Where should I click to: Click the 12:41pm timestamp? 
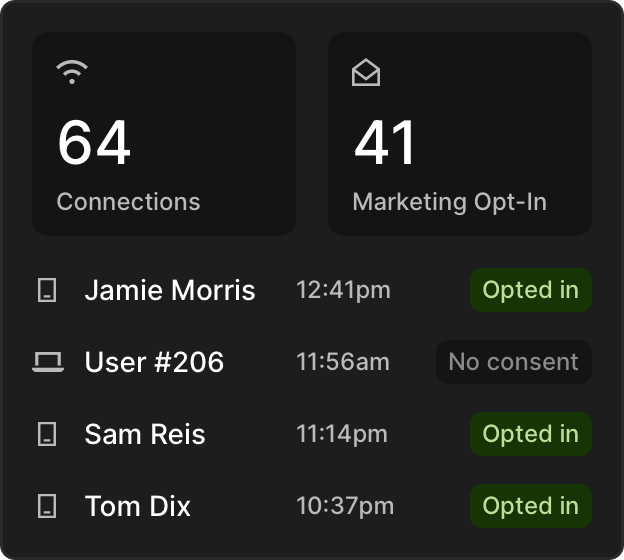[343, 290]
